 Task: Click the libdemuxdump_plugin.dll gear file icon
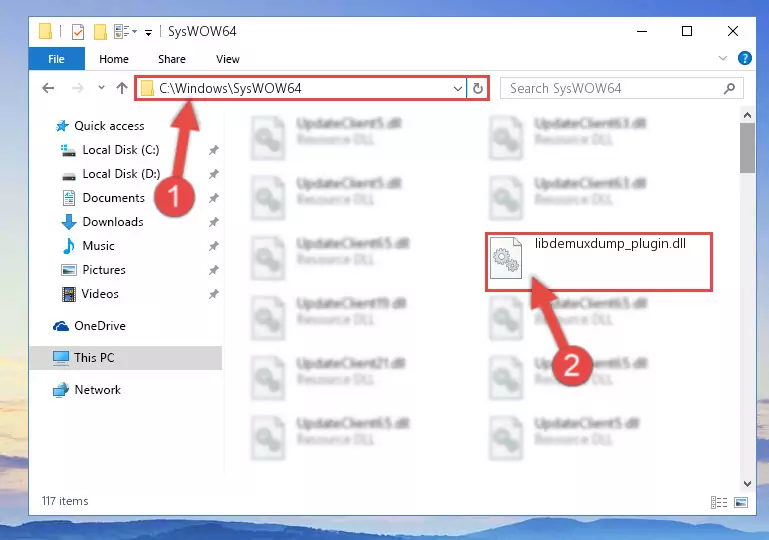point(506,257)
